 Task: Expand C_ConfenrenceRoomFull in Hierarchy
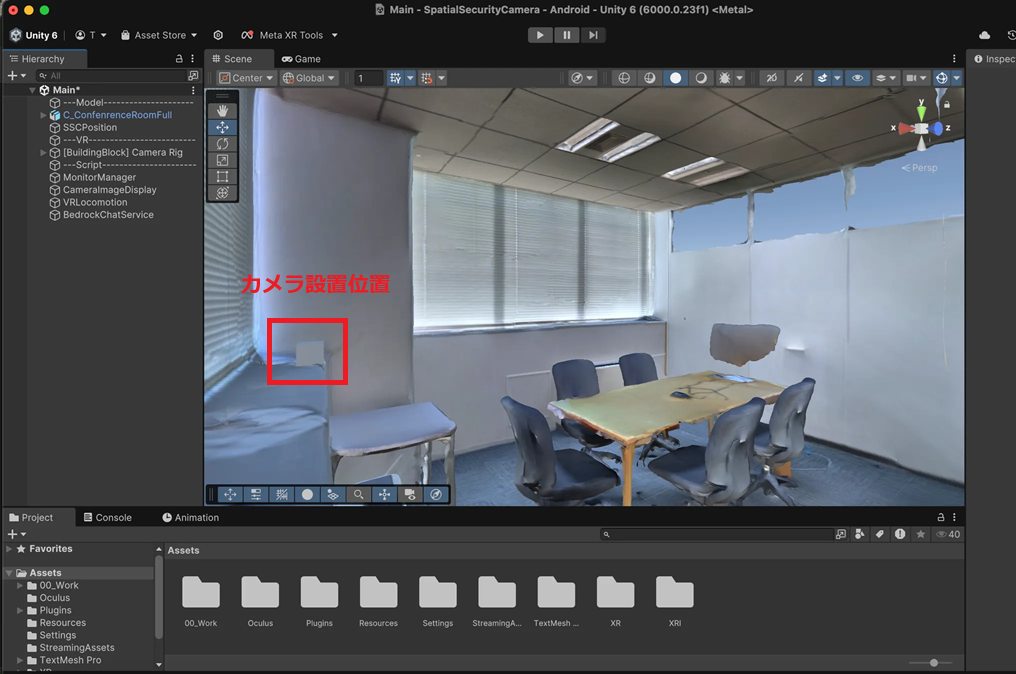pos(43,115)
